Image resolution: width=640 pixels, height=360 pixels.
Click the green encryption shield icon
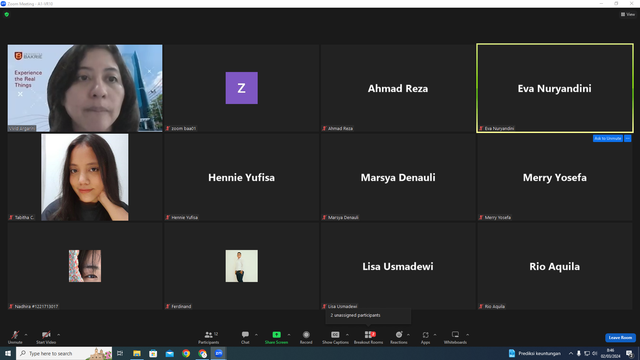coord(7,14)
